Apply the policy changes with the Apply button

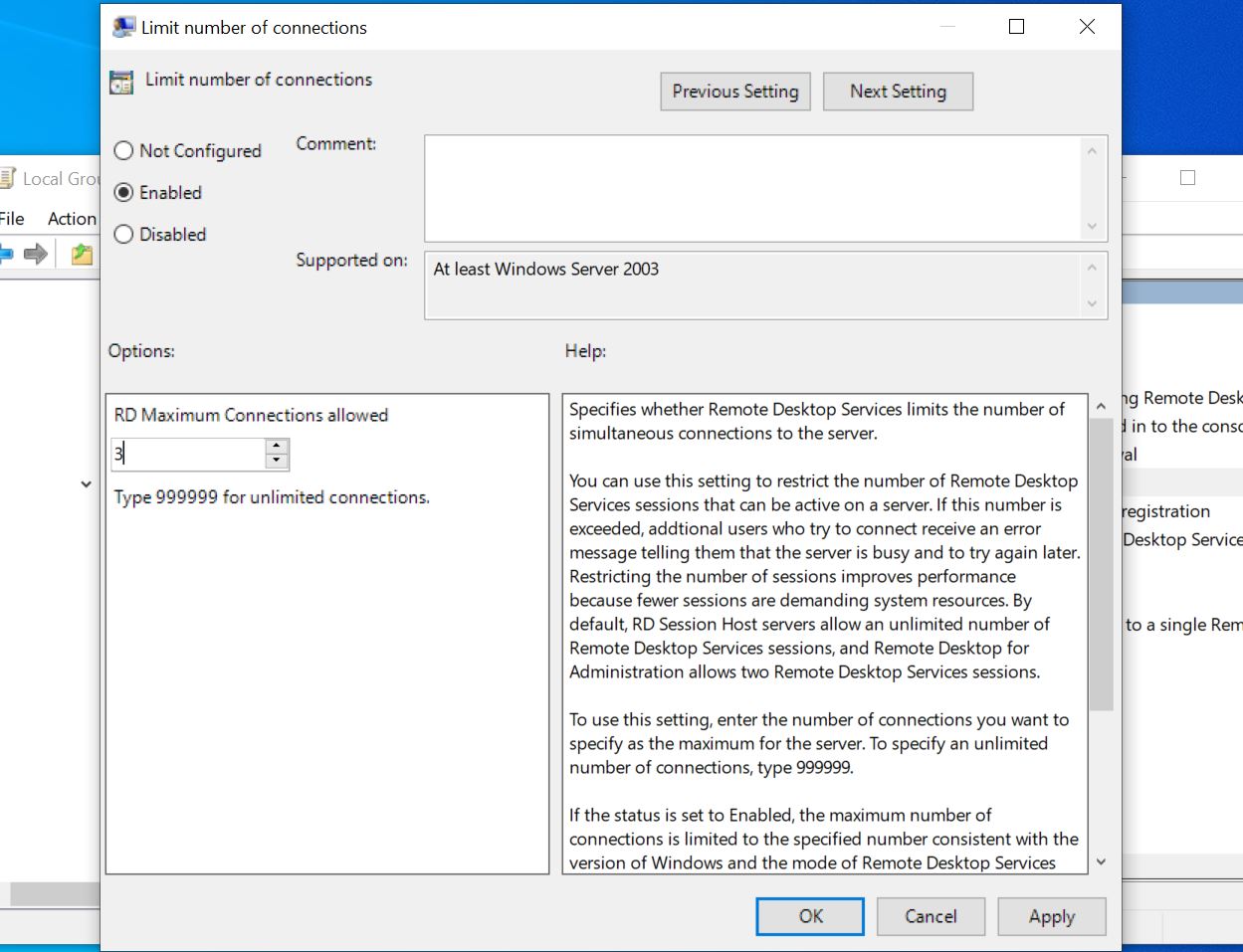[x=1052, y=916]
